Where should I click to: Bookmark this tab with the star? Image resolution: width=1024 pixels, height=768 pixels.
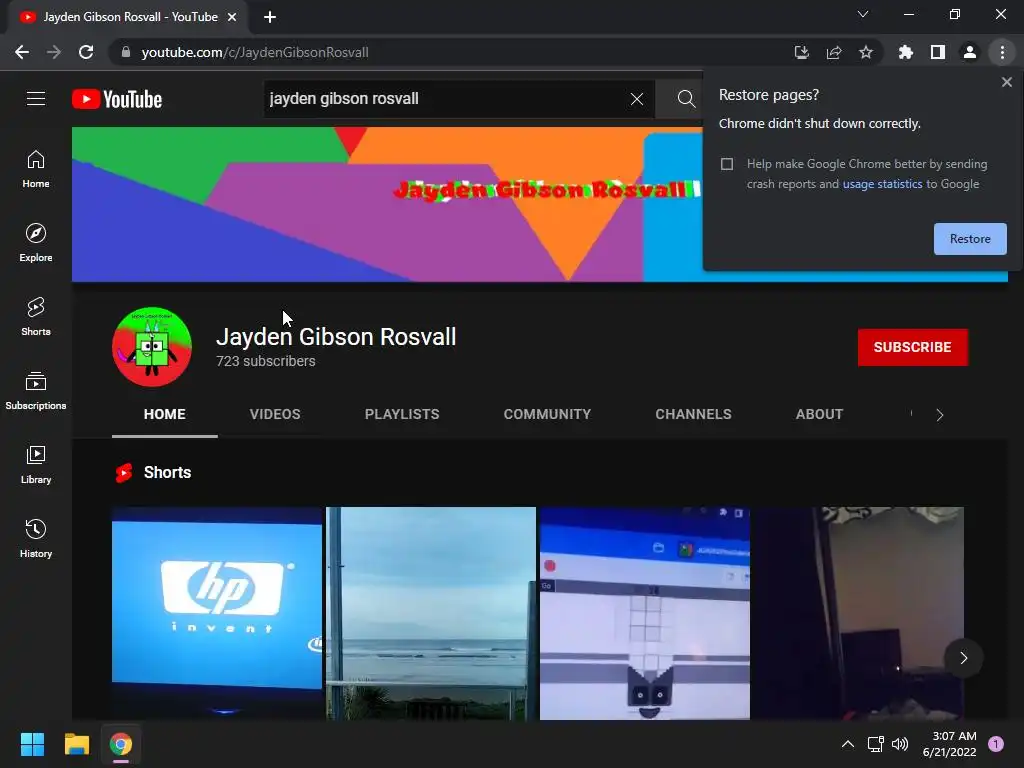click(x=866, y=52)
